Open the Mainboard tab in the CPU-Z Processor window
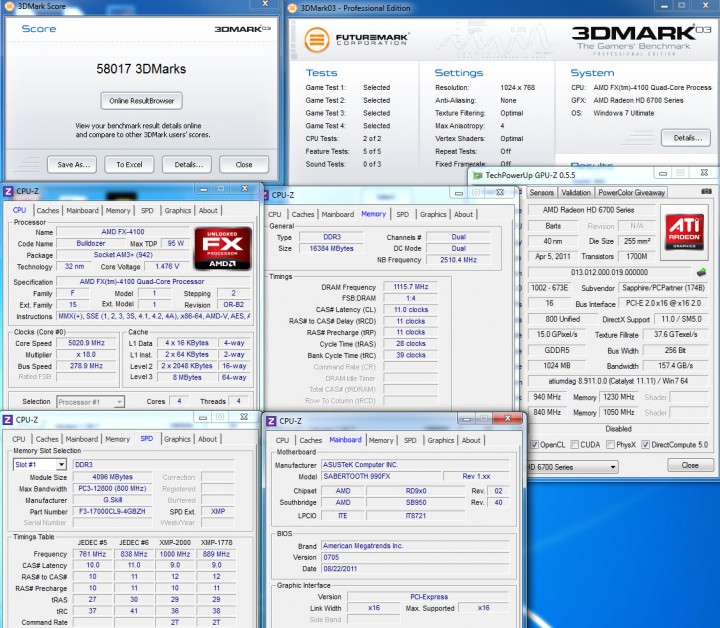The height and width of the screenshot is (628, 720). click(82, 210)
